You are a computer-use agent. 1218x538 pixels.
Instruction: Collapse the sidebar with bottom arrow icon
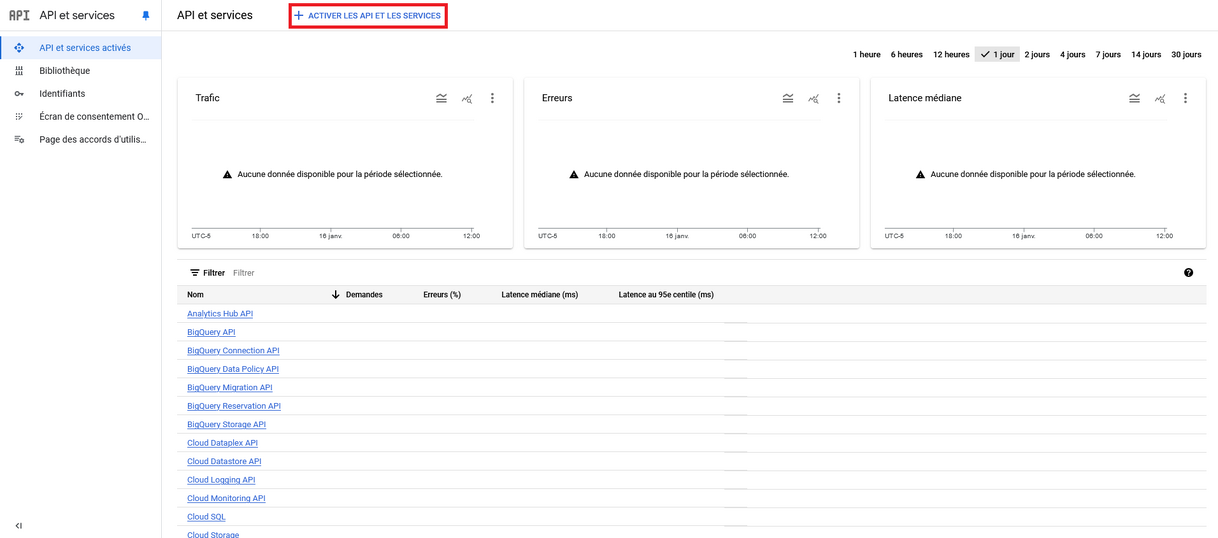point(19,526)
